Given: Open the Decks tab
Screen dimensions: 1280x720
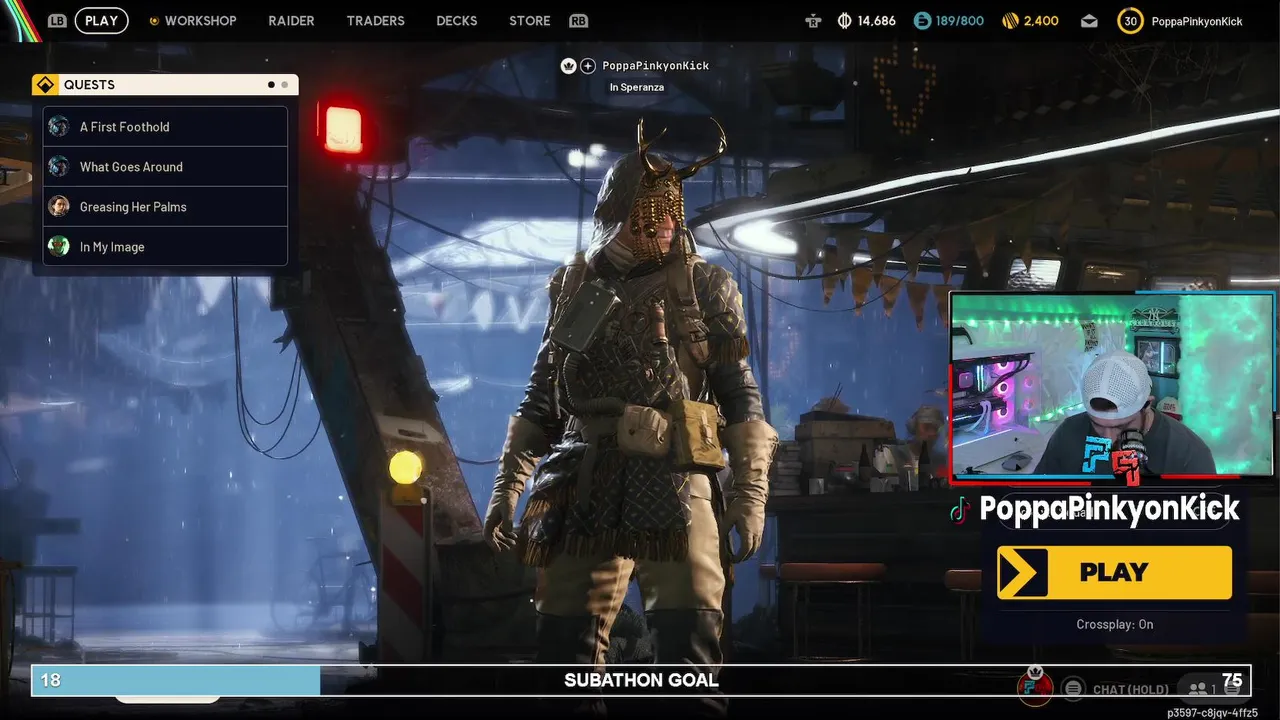Looking at the screenshot, I should point(456,20).
